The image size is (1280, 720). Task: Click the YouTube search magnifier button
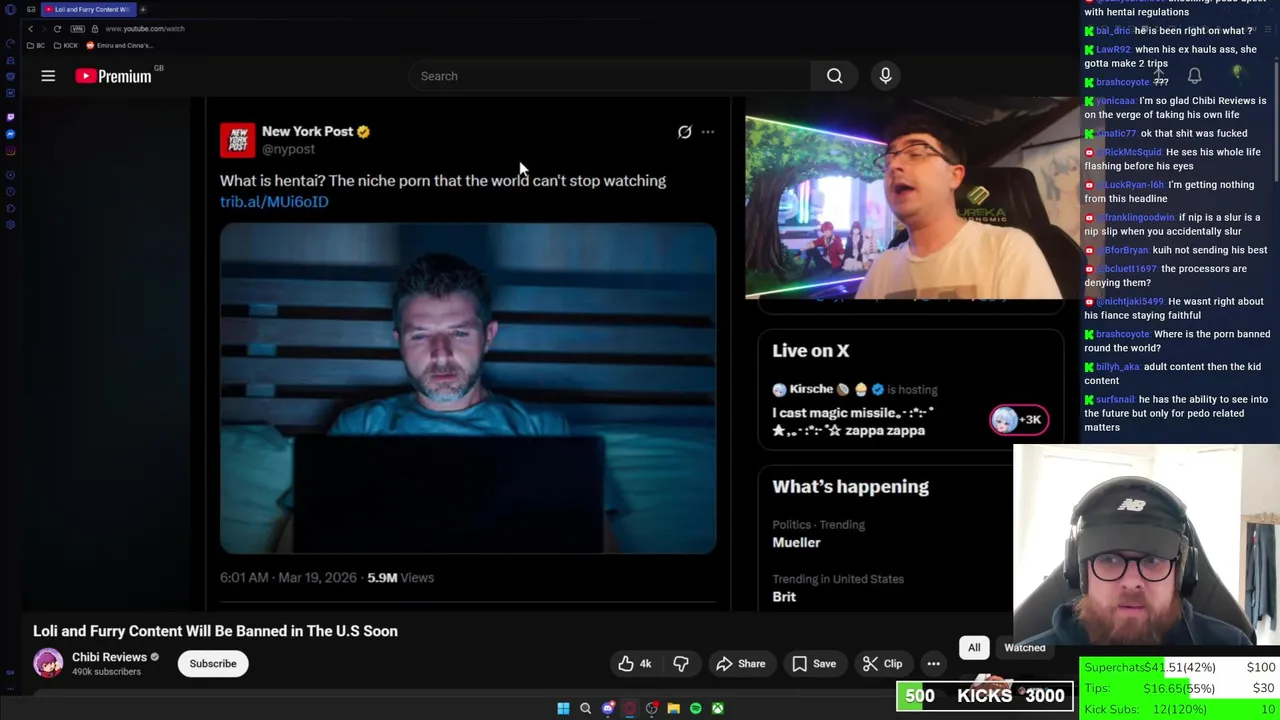(x=834, y=76)
